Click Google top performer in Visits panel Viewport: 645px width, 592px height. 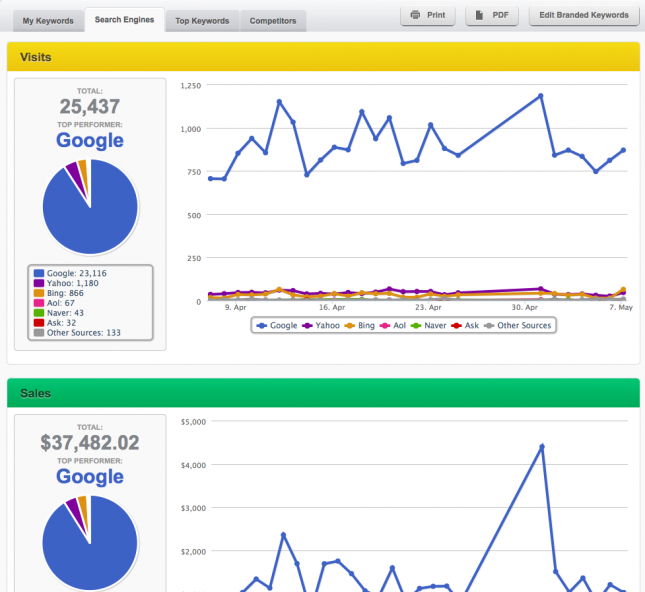(90, 140)
